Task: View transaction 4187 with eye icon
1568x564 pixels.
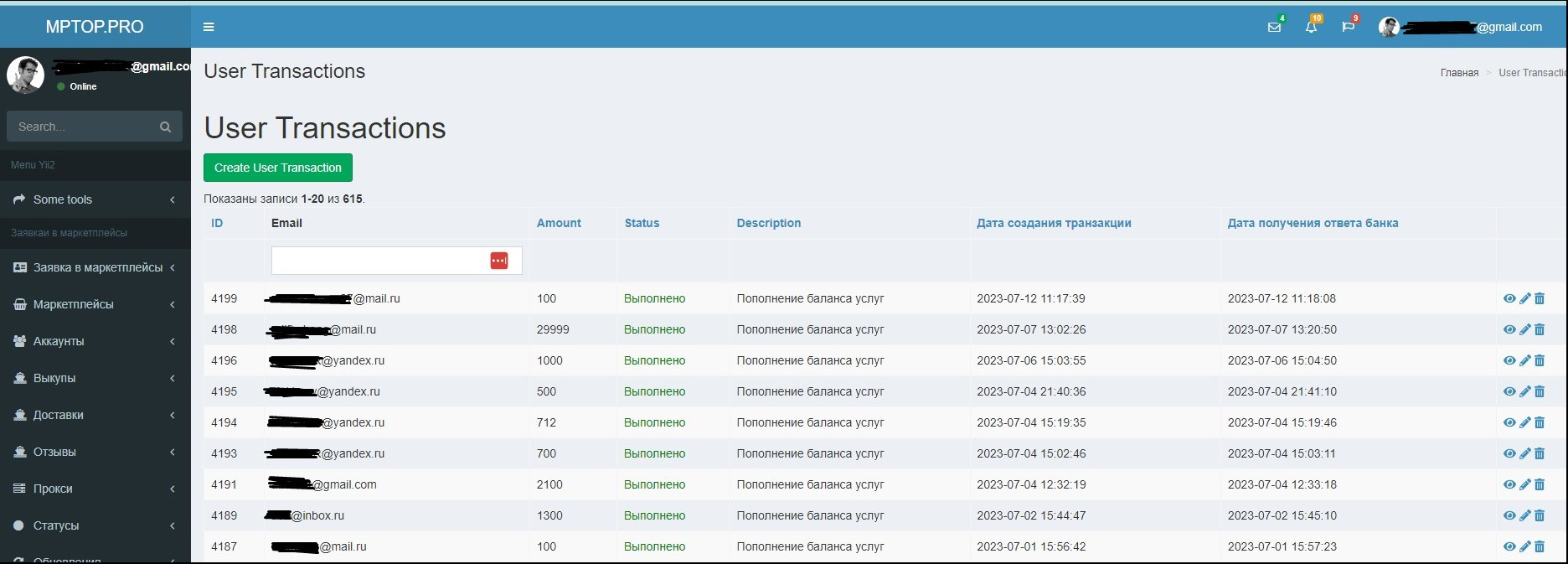Action: click(1509, 546)
